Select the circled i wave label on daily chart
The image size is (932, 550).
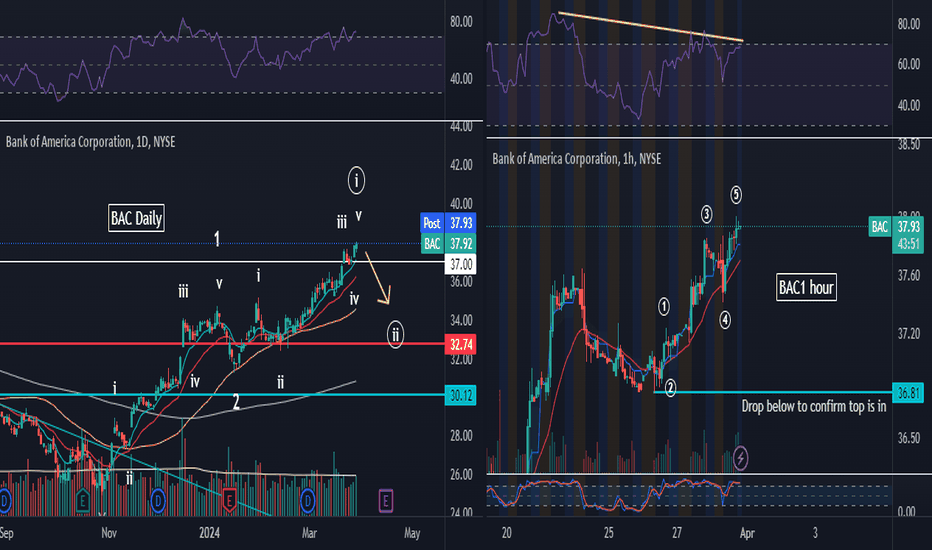point(356,180)
